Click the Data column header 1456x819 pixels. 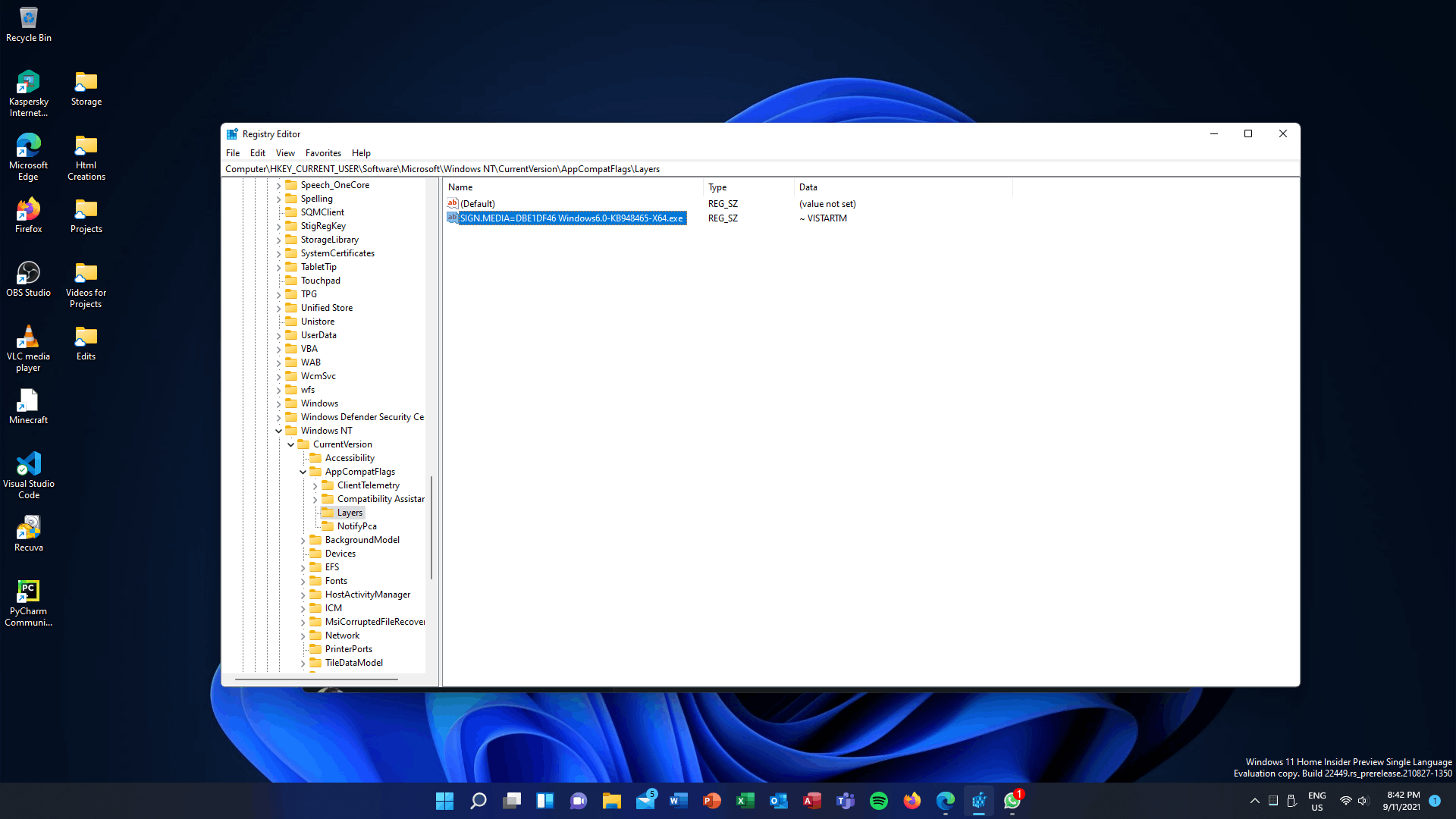click(x=902, y=187)
